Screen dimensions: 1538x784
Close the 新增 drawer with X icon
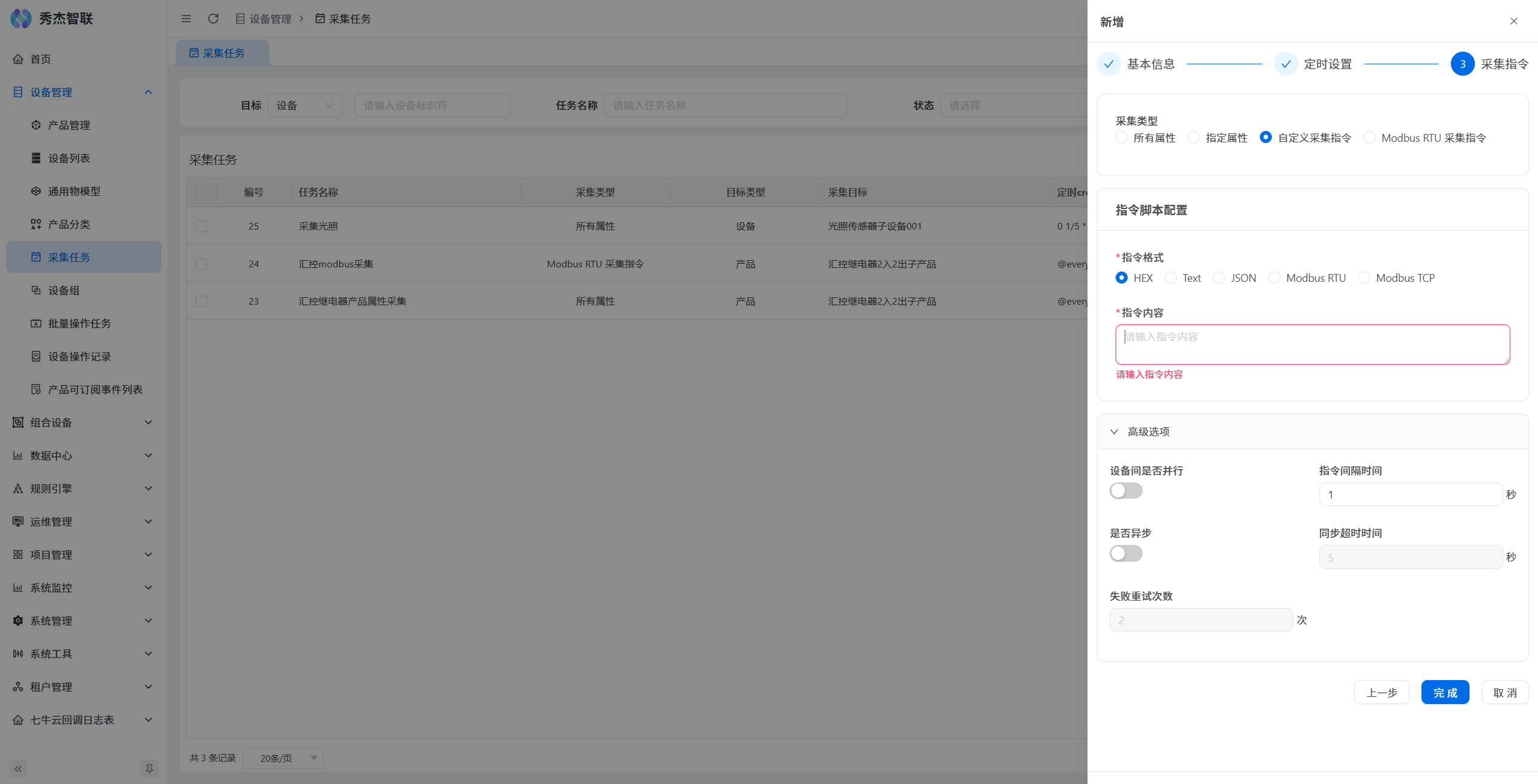click(1513, 21)
